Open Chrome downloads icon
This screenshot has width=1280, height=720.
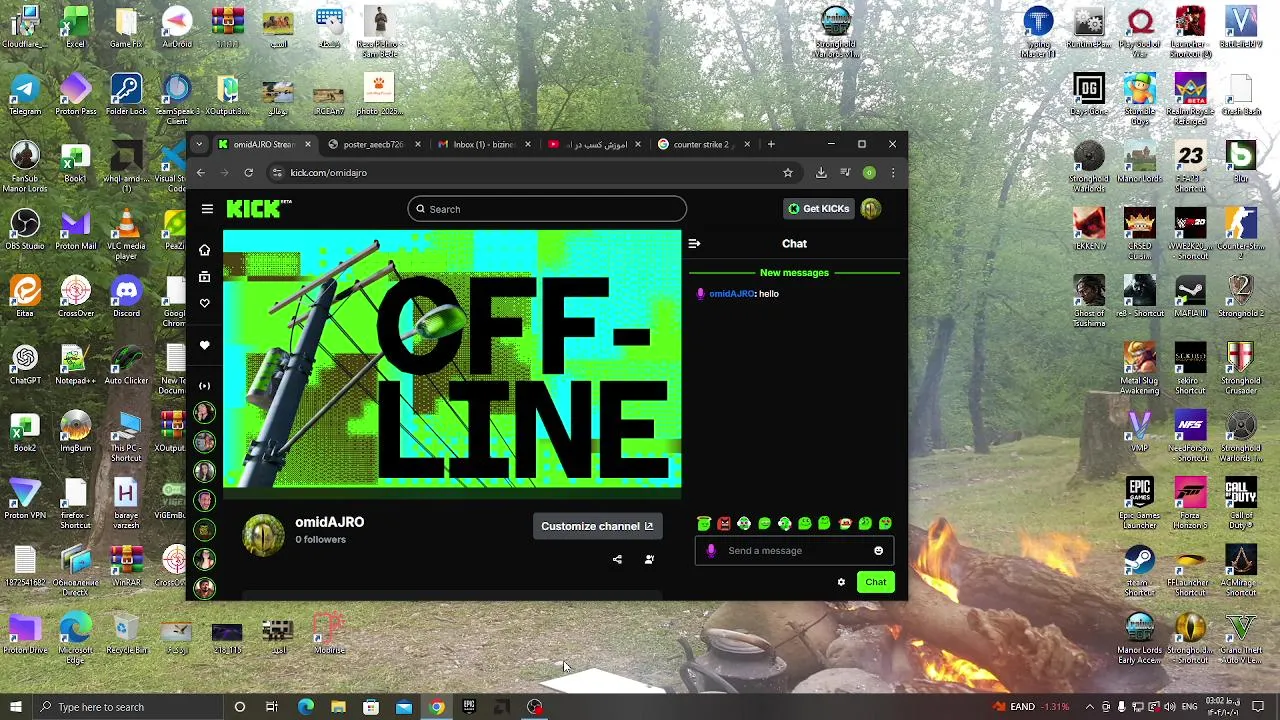[821, 173]
